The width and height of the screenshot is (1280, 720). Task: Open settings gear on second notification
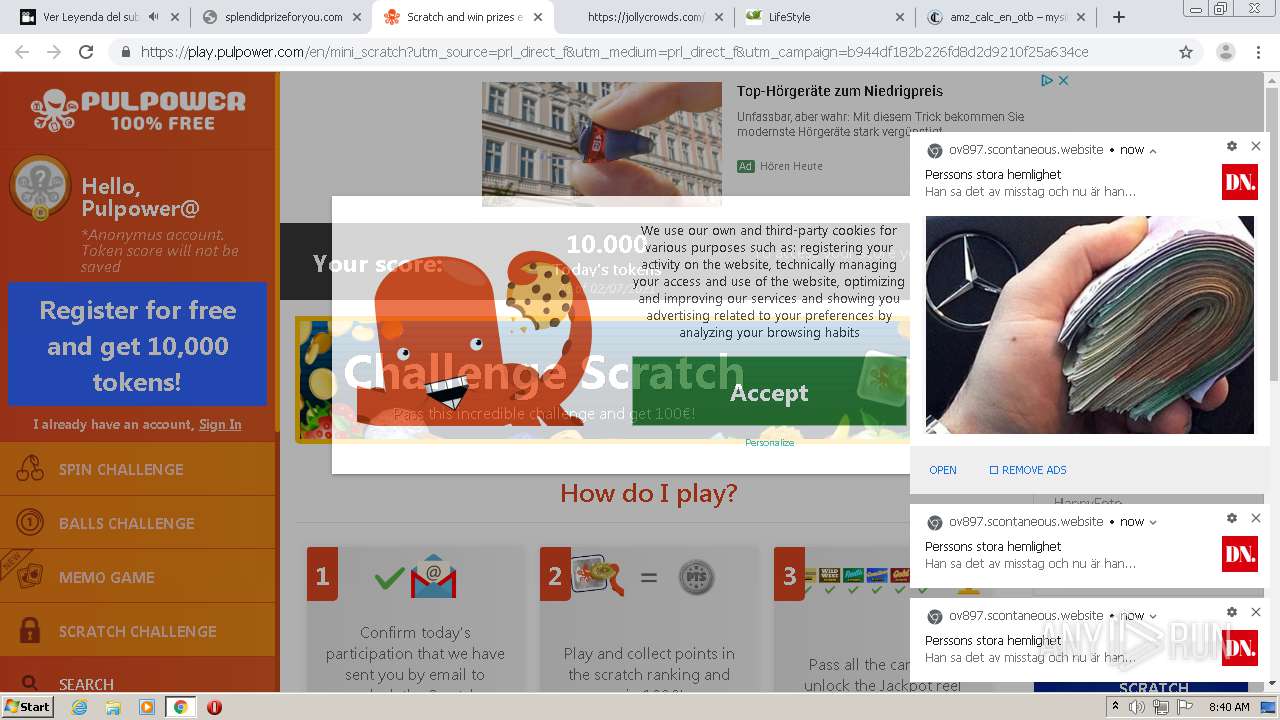(1232, 518)
